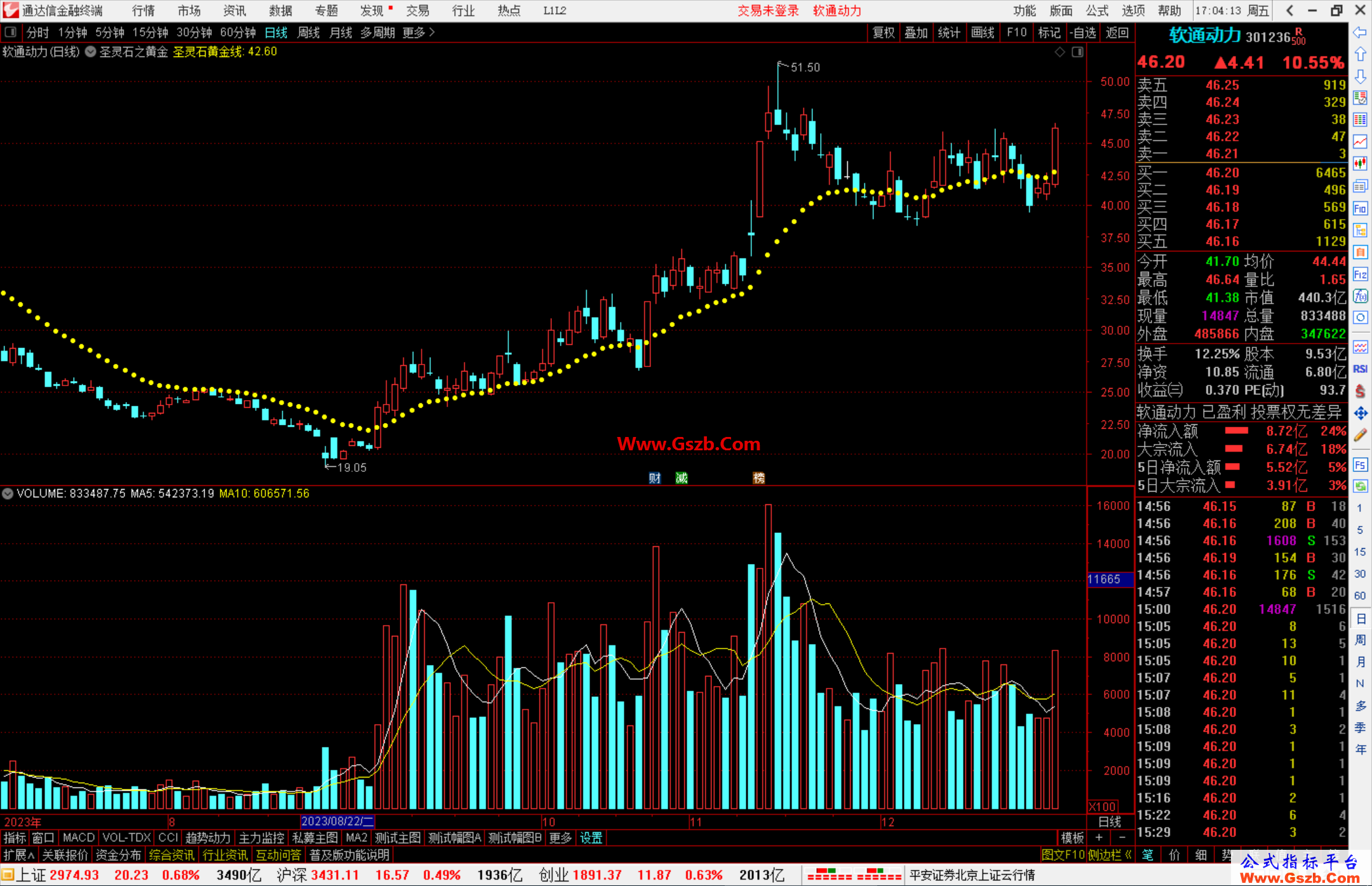1372x886 pixels.
Task: Open the 公式 menu
Action: (1097, 11)
